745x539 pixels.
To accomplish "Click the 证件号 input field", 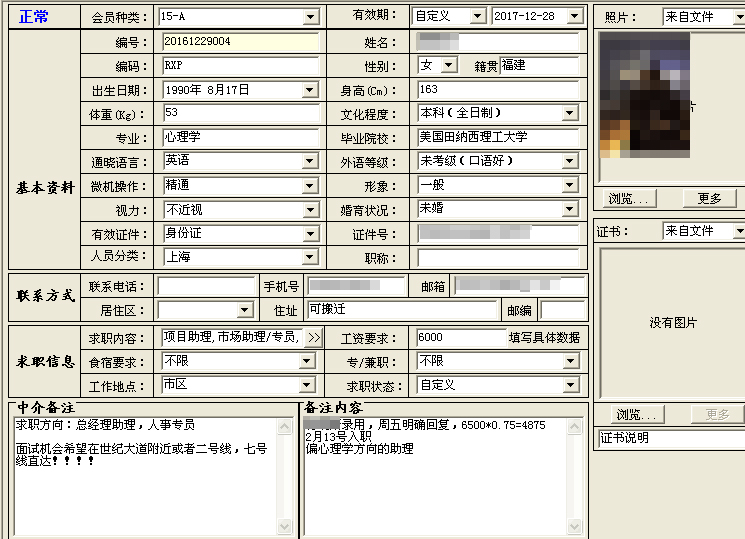I will (498, 233).
